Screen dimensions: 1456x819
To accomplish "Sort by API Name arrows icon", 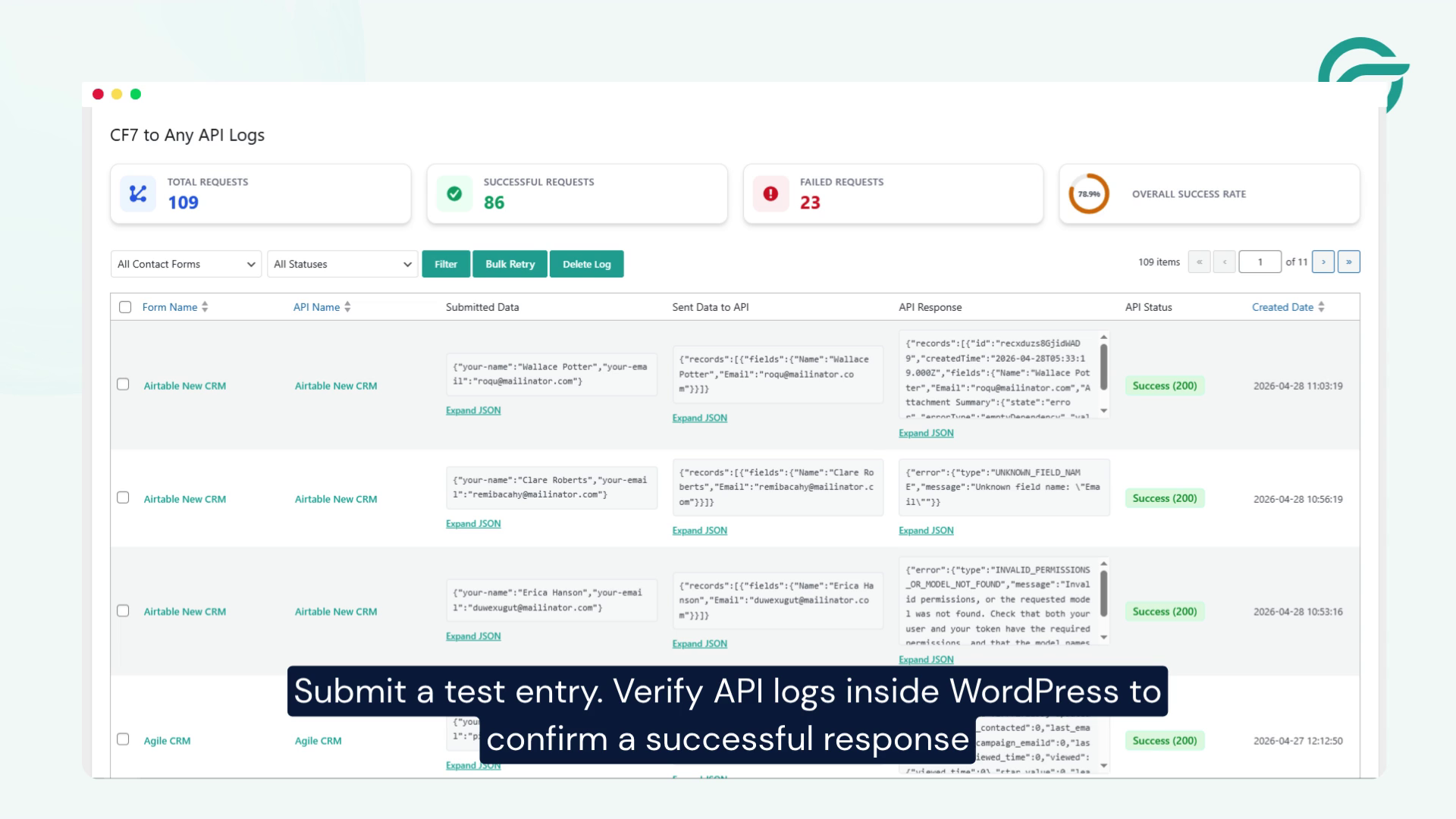I will [347, 307].
